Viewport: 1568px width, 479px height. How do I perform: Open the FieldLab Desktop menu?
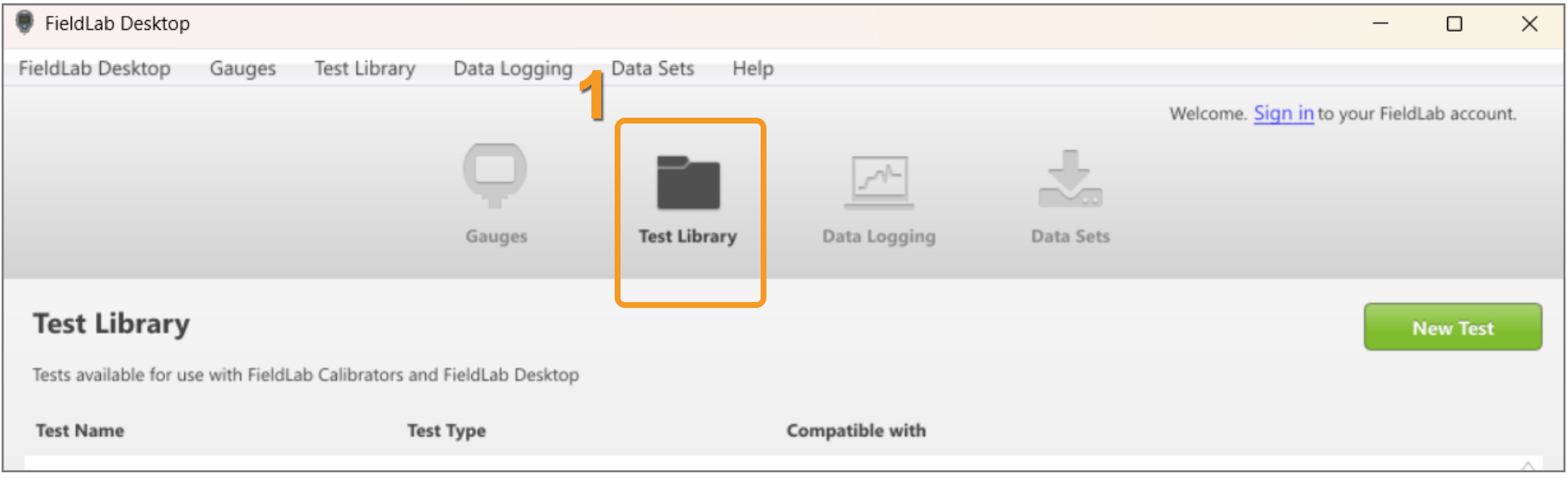[x=94, y=68]
